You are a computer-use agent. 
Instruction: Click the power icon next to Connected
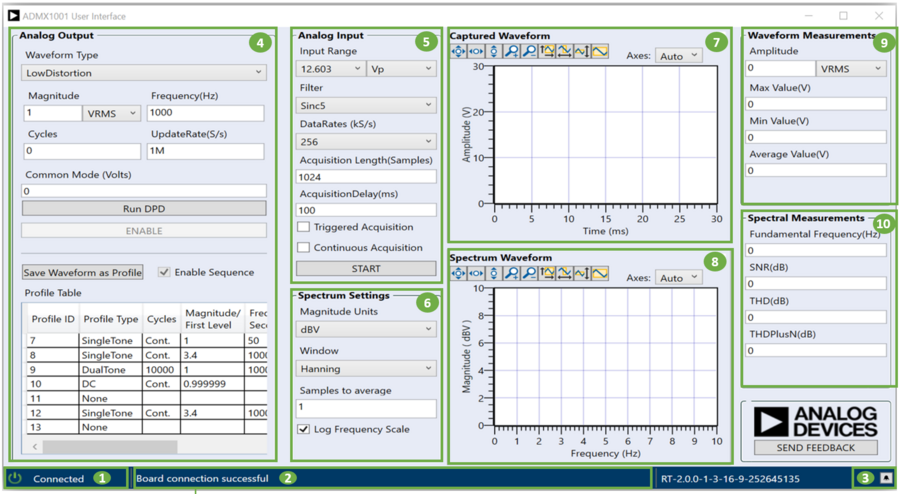click(x=17, y=478)
